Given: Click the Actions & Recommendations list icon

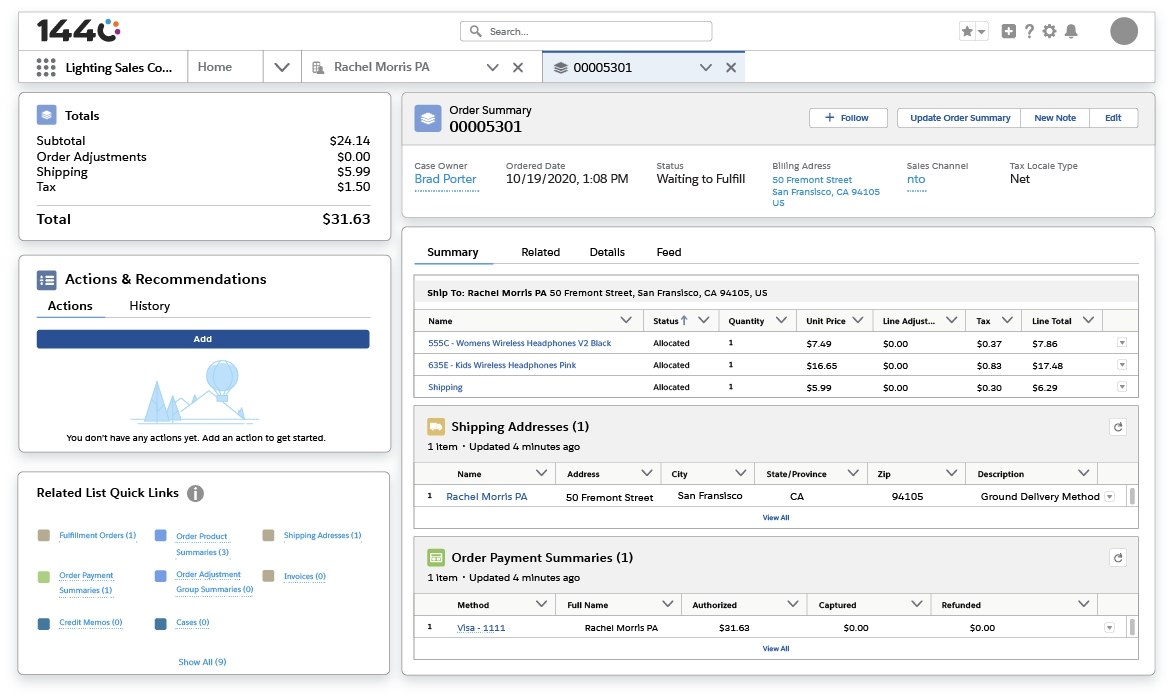Looking at the screenshot, I should click(x=46, y=280).
